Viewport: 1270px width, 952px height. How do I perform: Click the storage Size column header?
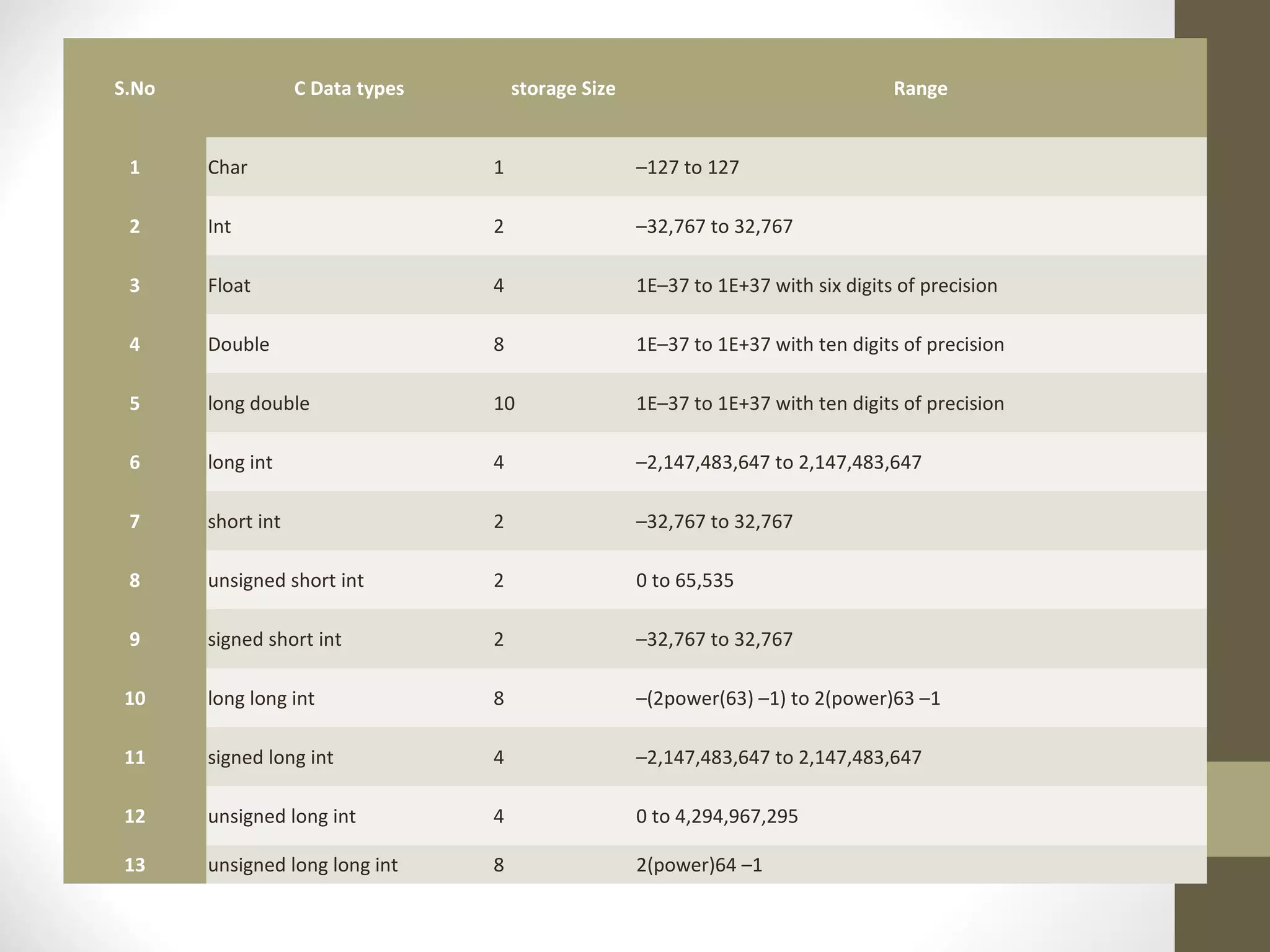[x=562, y=89]
